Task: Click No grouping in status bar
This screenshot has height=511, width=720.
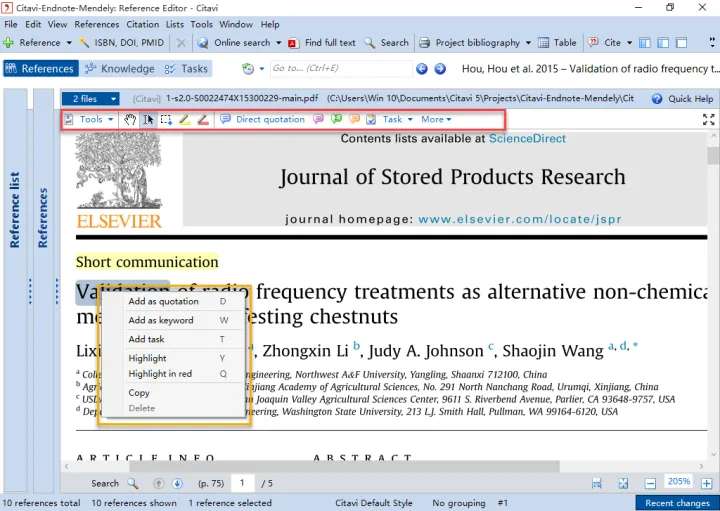Action: 459,503
